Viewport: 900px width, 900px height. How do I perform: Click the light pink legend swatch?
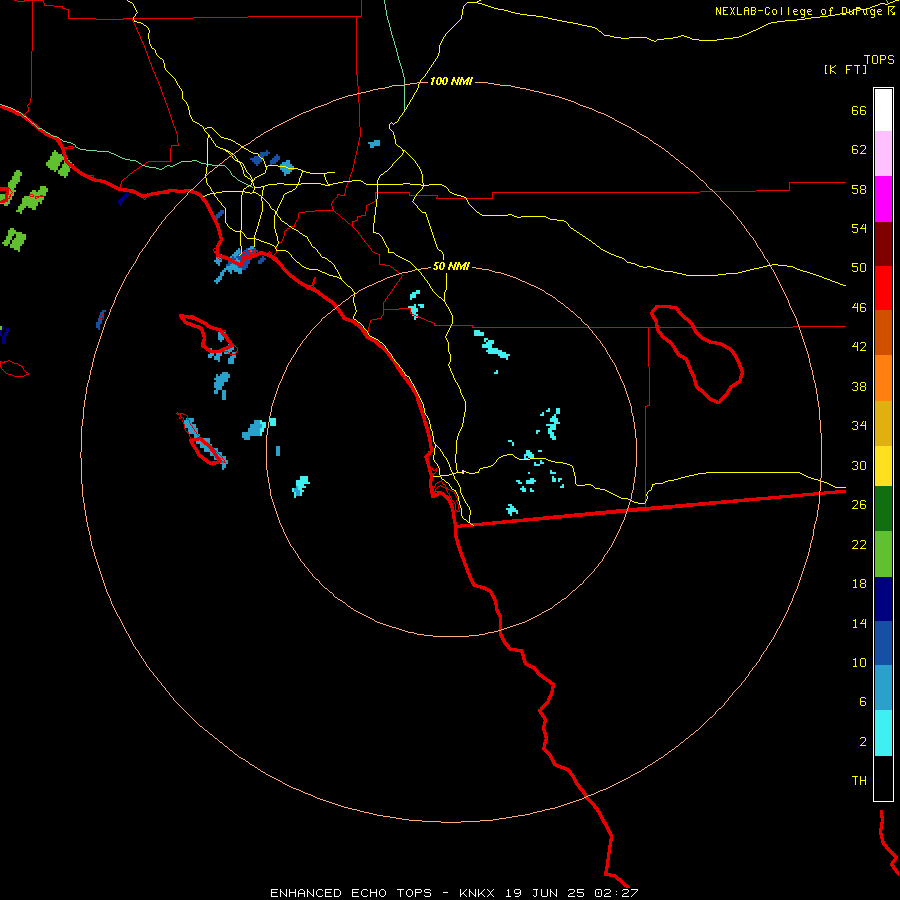883,153
